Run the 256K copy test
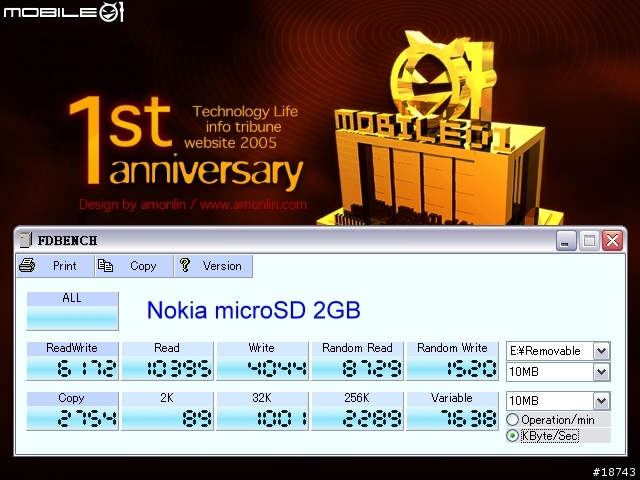This screenshot has width=640, height=480. 357,411
